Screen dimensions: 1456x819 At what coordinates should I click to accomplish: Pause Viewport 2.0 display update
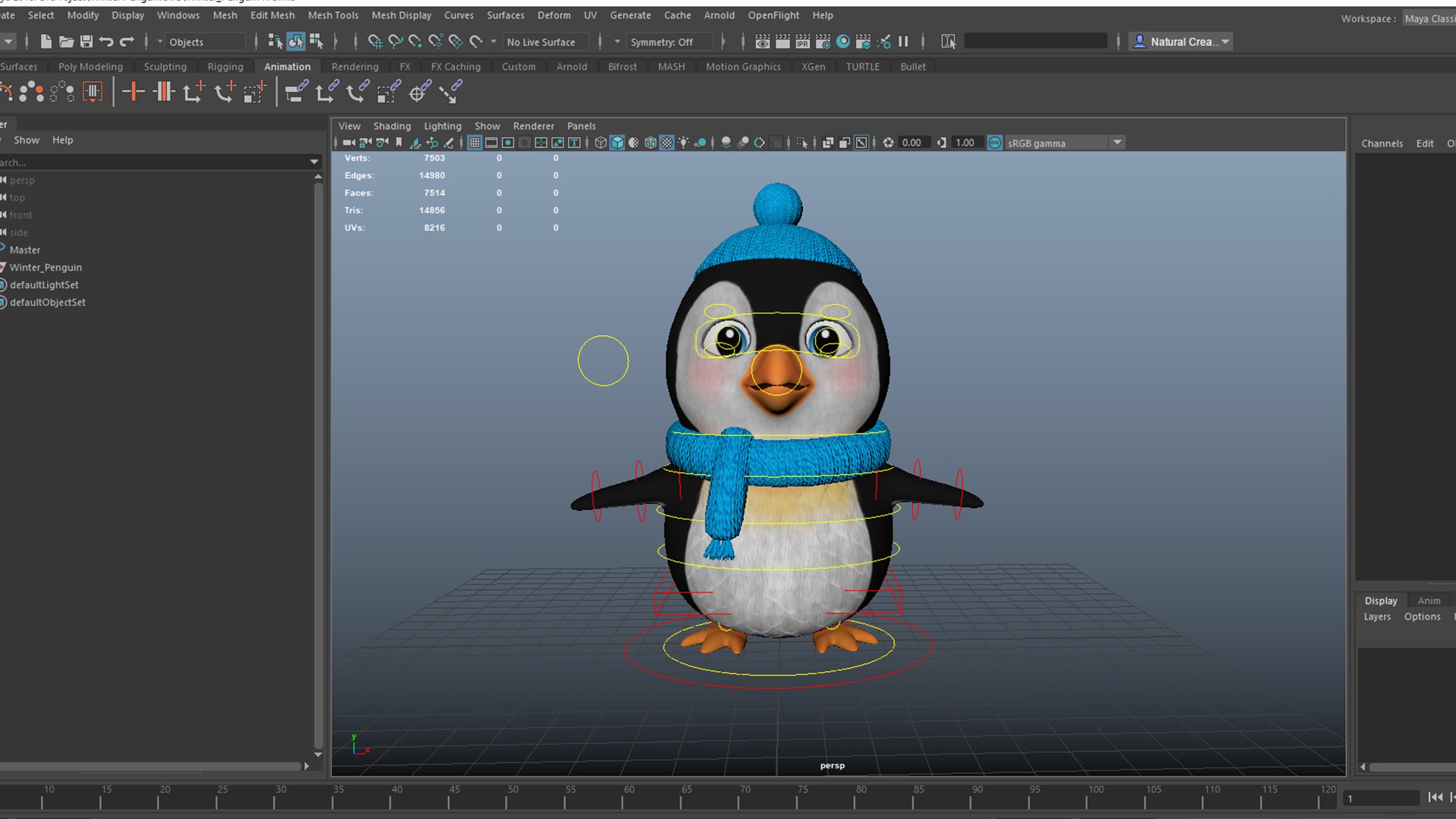click(903, 42)
